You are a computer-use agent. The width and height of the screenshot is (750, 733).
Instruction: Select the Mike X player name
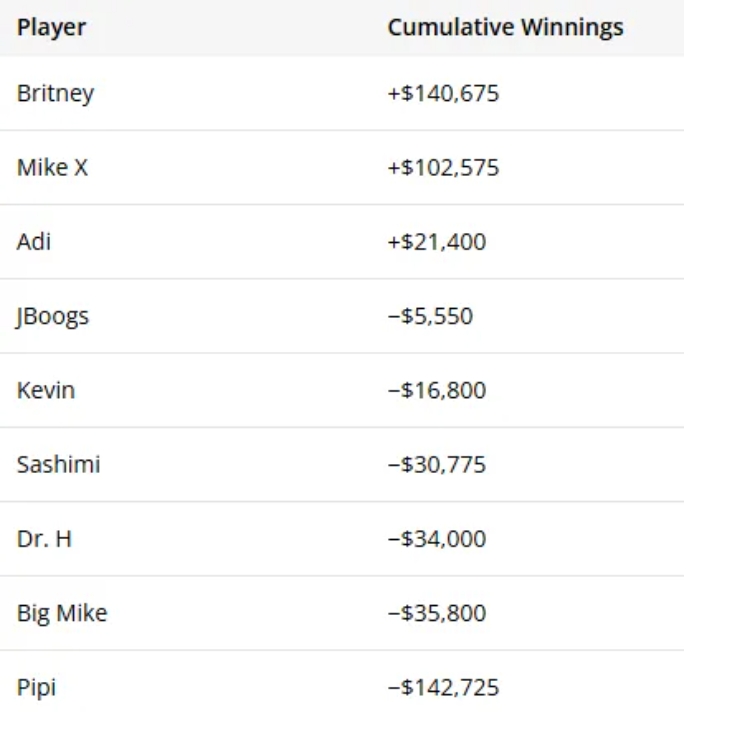click(52, 168)
